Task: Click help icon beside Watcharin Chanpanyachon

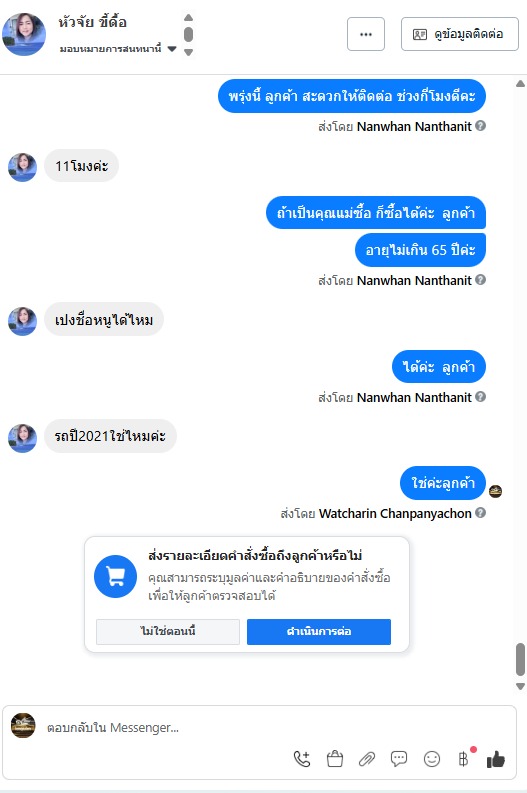Action: (x=480, y=513)
